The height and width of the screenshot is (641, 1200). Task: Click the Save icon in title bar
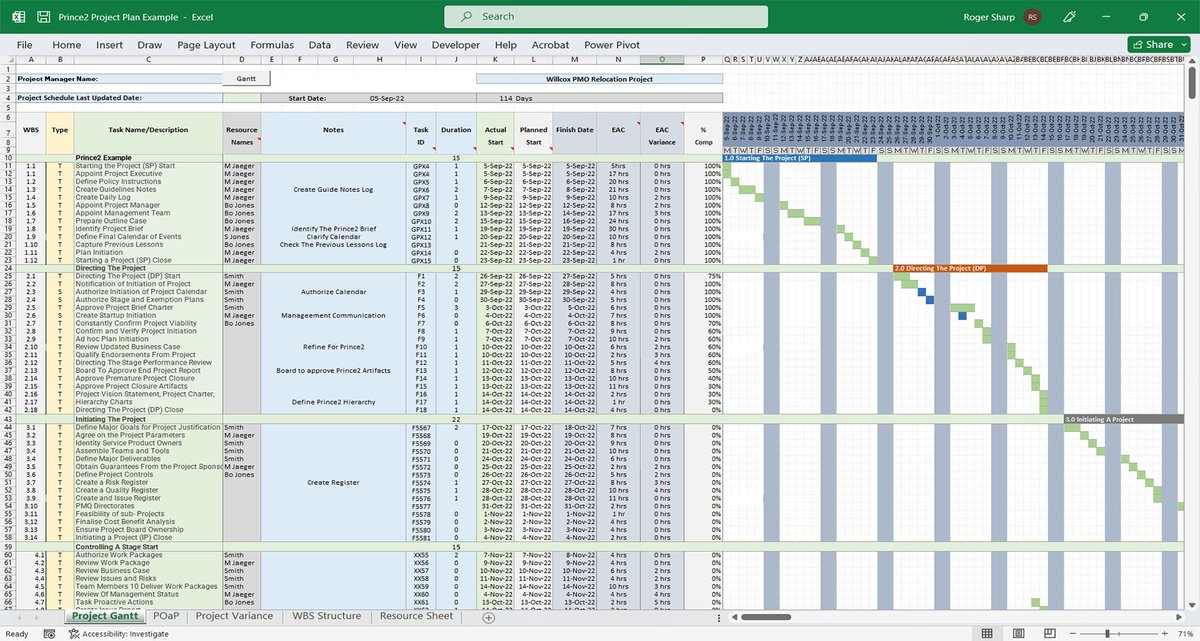click(x=43, y=17)
